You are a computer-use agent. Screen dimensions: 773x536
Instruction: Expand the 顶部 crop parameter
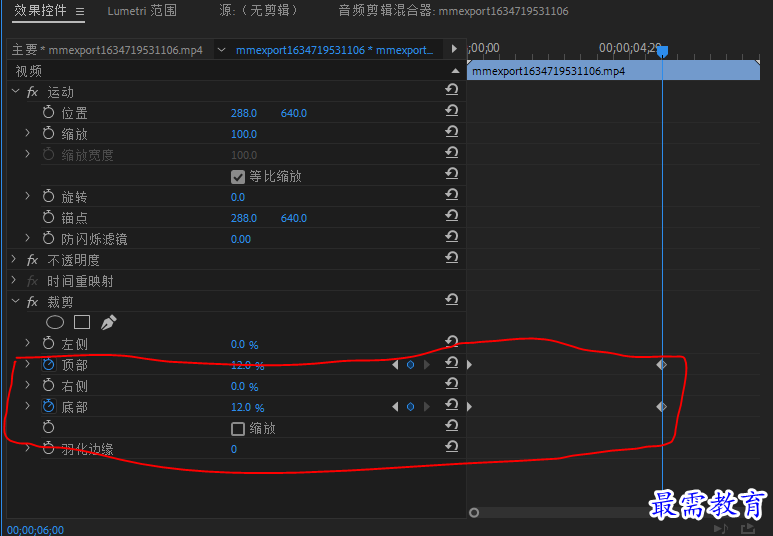click(x=28, y=364)
